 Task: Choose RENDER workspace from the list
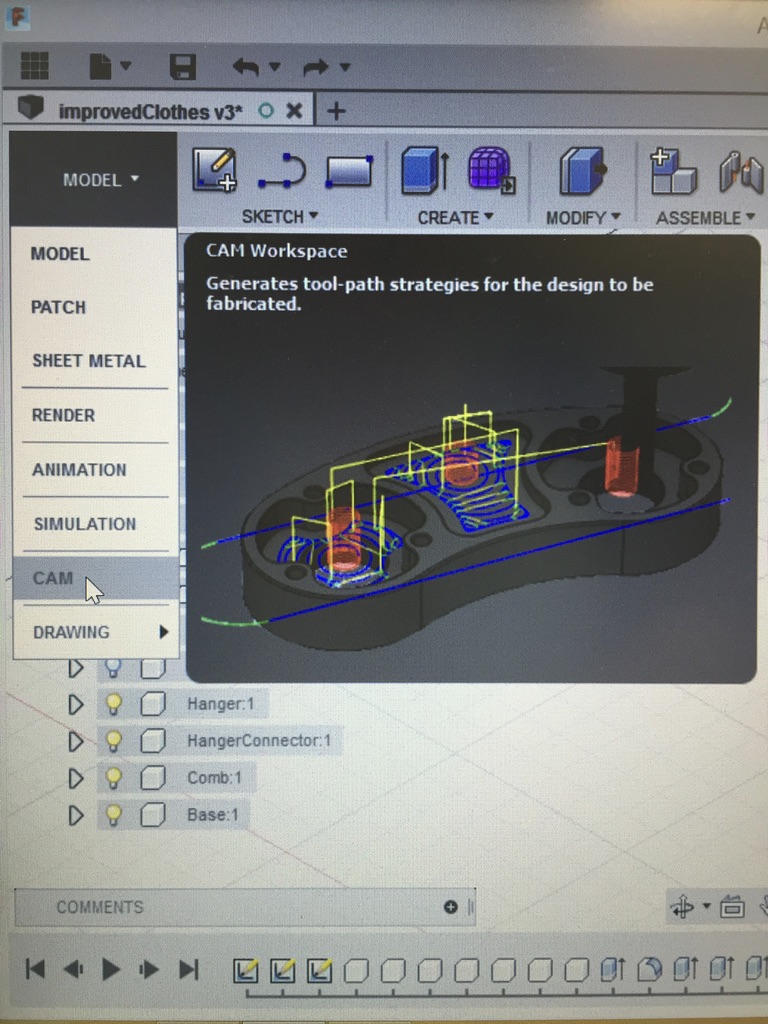coord(63,415)
